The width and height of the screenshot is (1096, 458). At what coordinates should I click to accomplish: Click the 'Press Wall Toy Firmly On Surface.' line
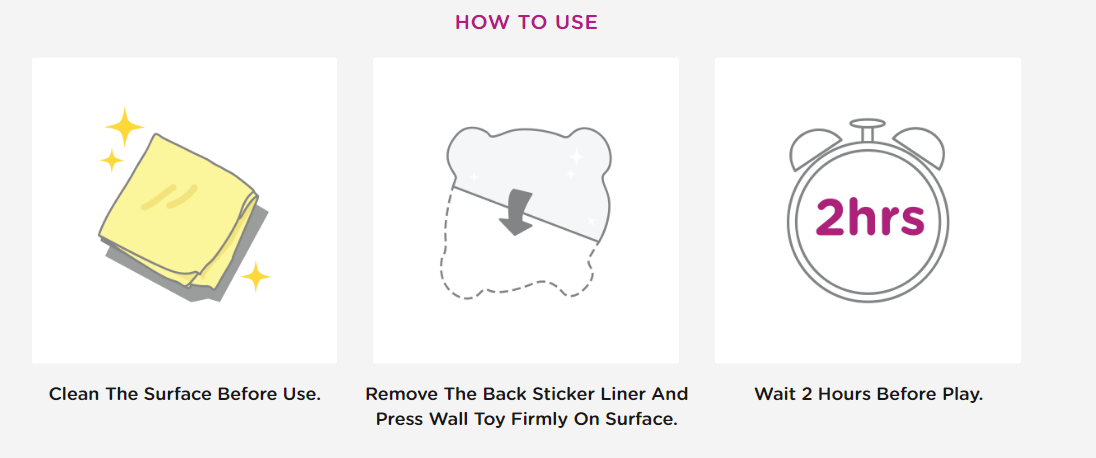click(526, 420)
